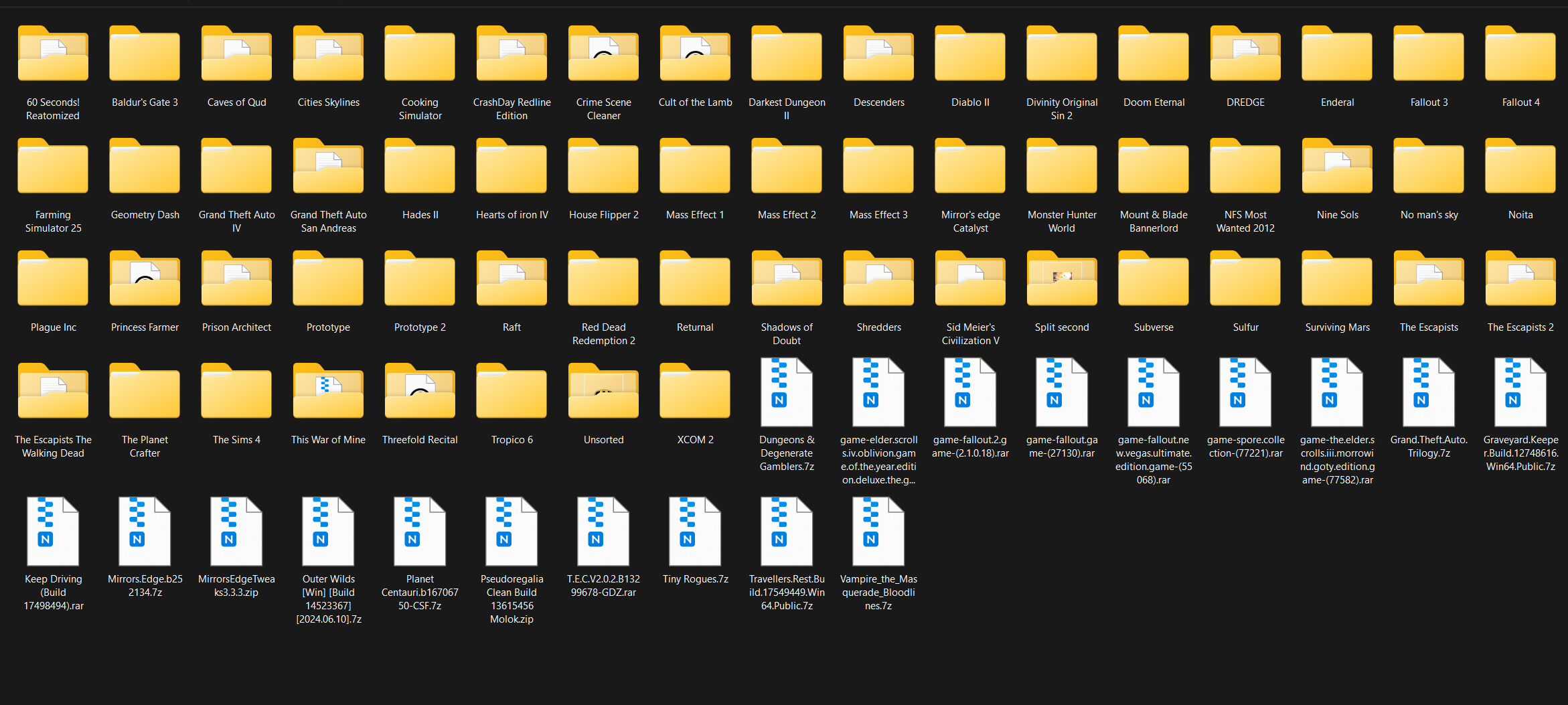Screen dimensions: 1568x705
Task: Select the "Surviving Mars" label
Action: [1338, 327]
